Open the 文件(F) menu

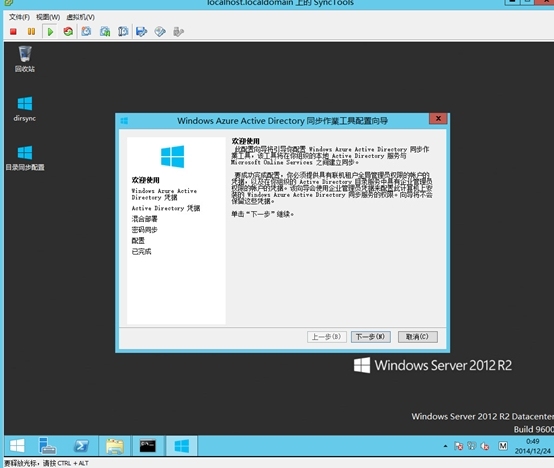pyautogui.click(x=19, y=17)
